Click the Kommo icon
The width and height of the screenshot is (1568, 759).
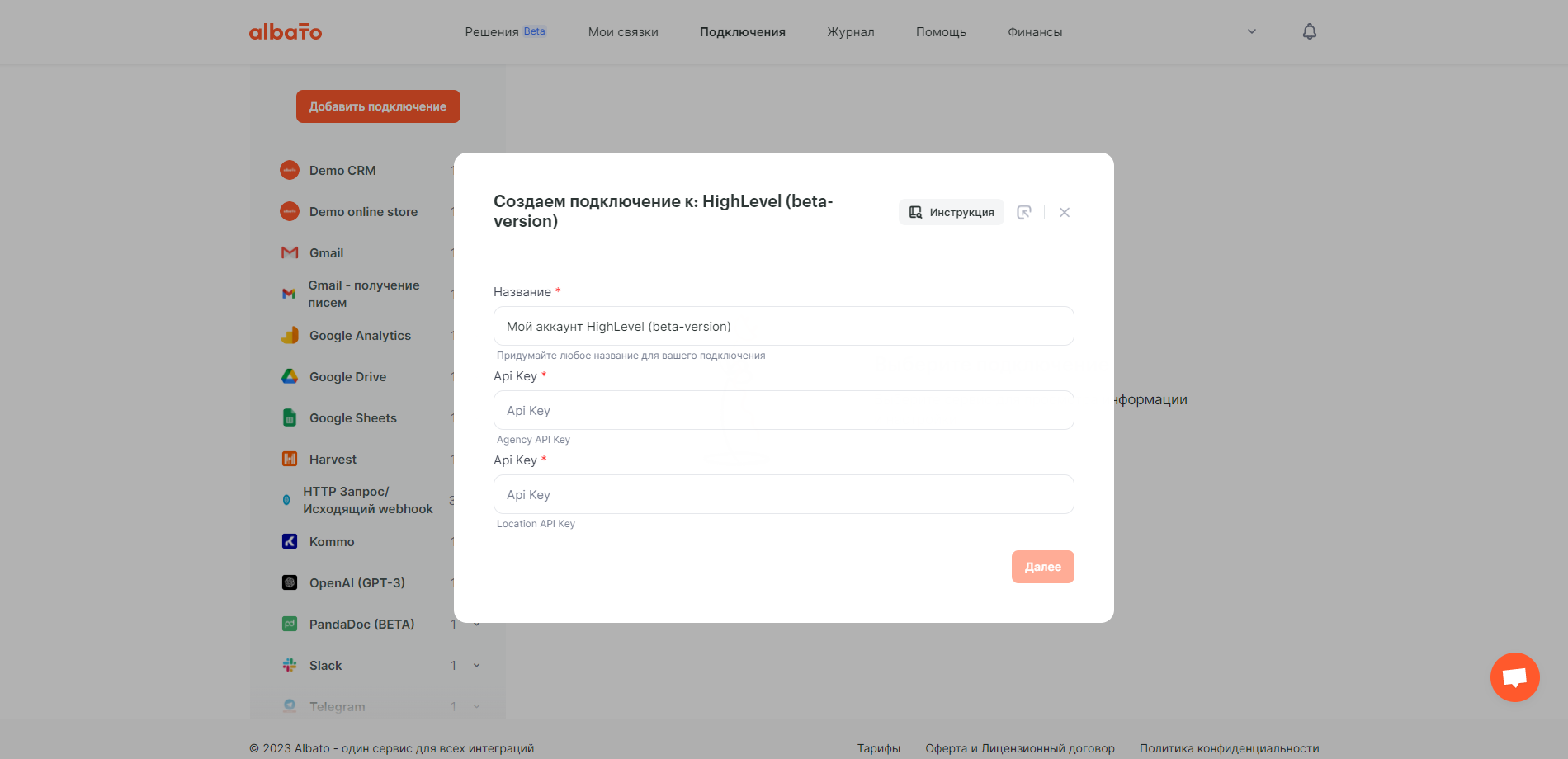click(290, 541)
